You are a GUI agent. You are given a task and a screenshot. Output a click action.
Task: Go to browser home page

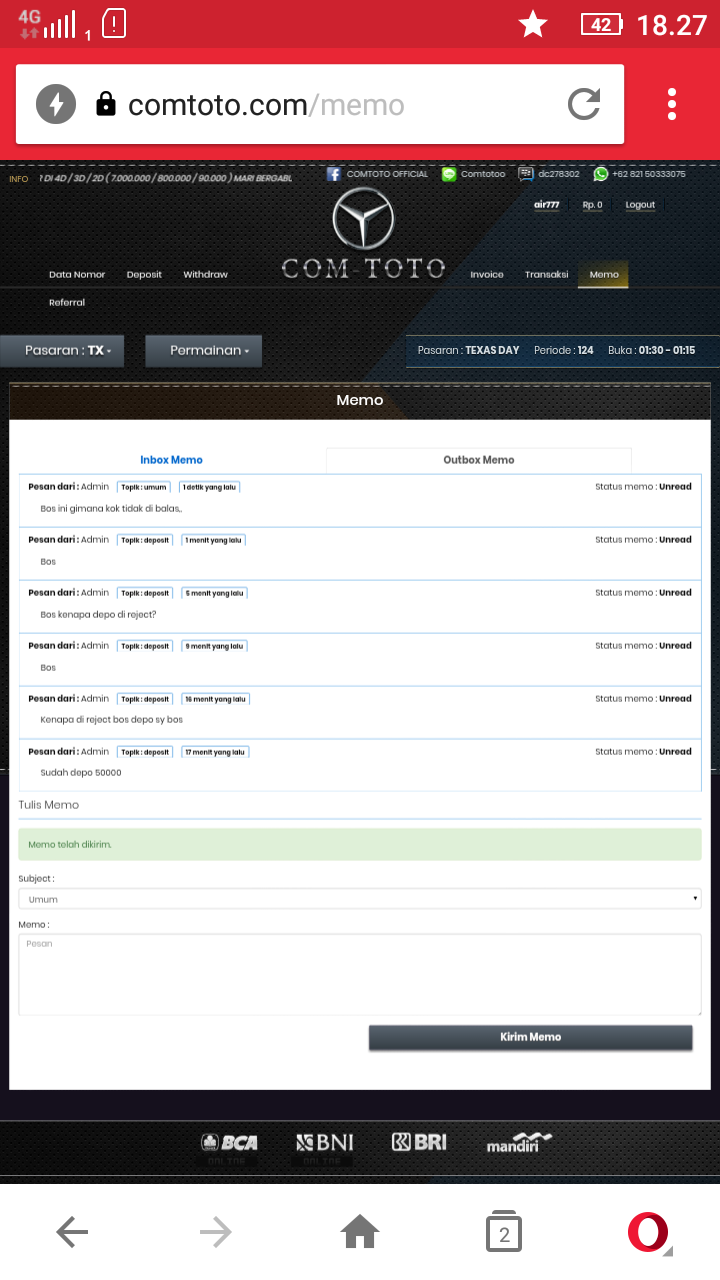[x=360, y=1232]
